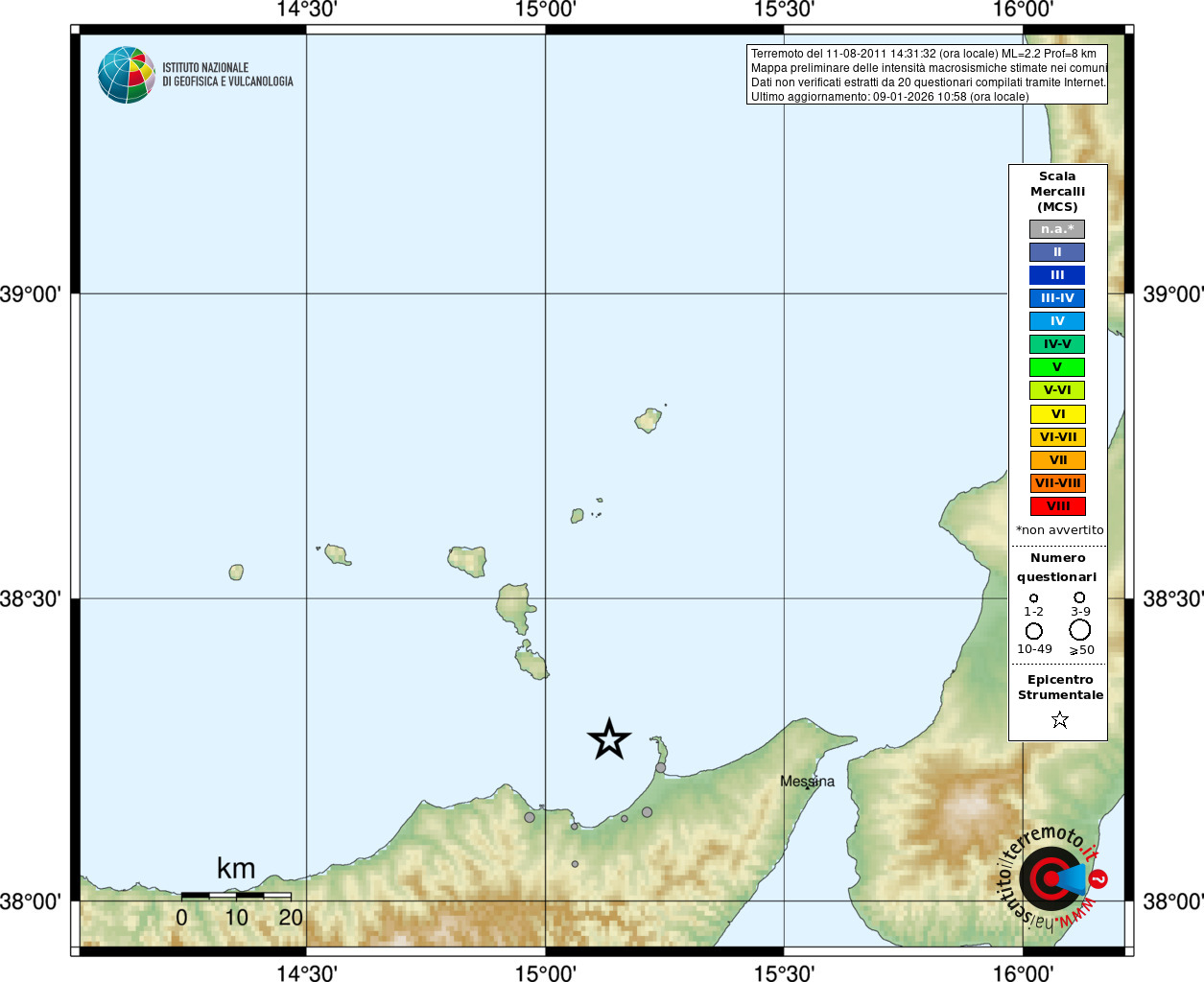Viewport: 1204px width, 982px height.
Task: Click the bottom-axis 16°00' longitude label
Action: pos(1023,973)
